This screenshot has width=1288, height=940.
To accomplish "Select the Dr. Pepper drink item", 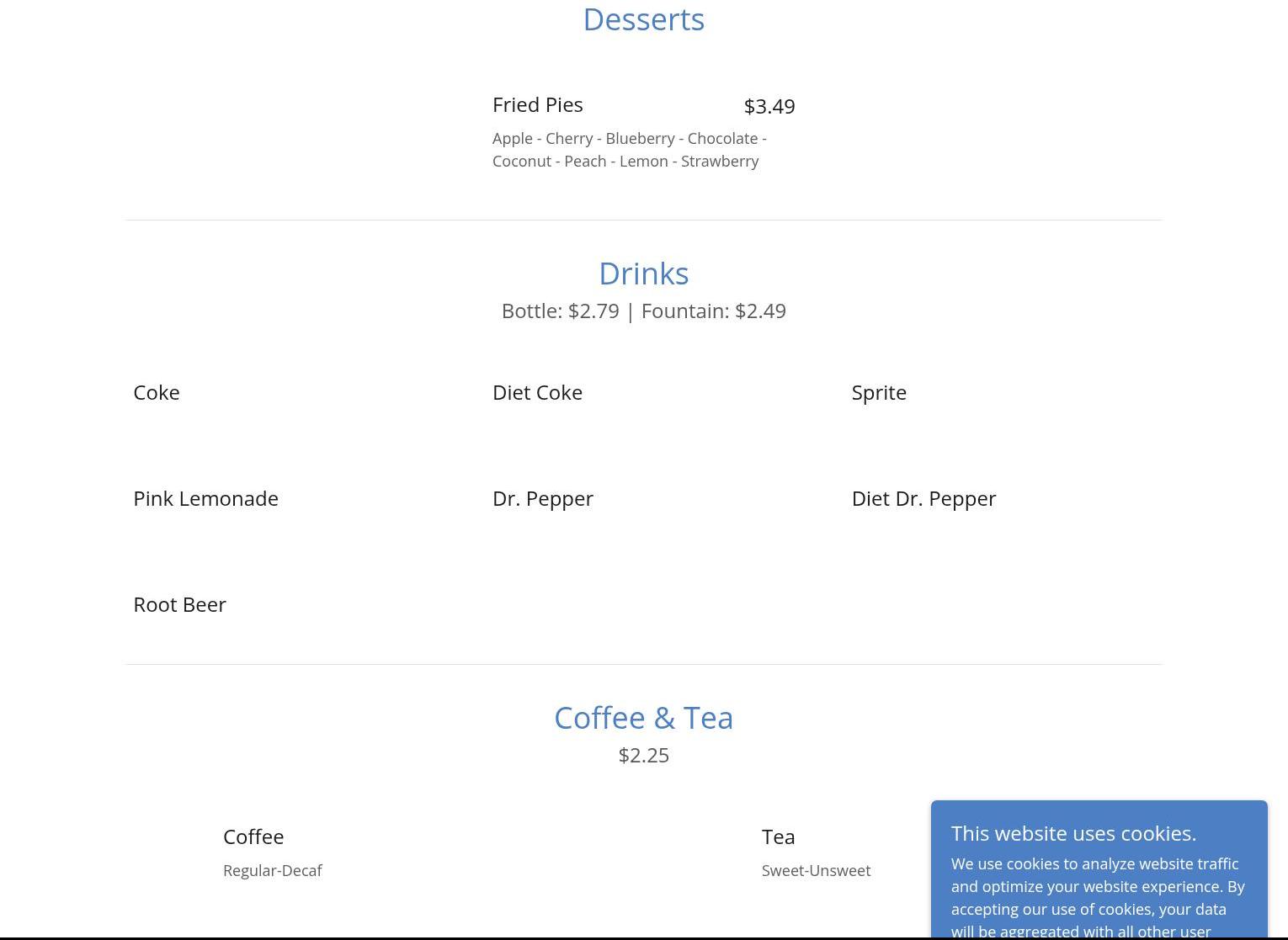I will (x=542, y=499).
